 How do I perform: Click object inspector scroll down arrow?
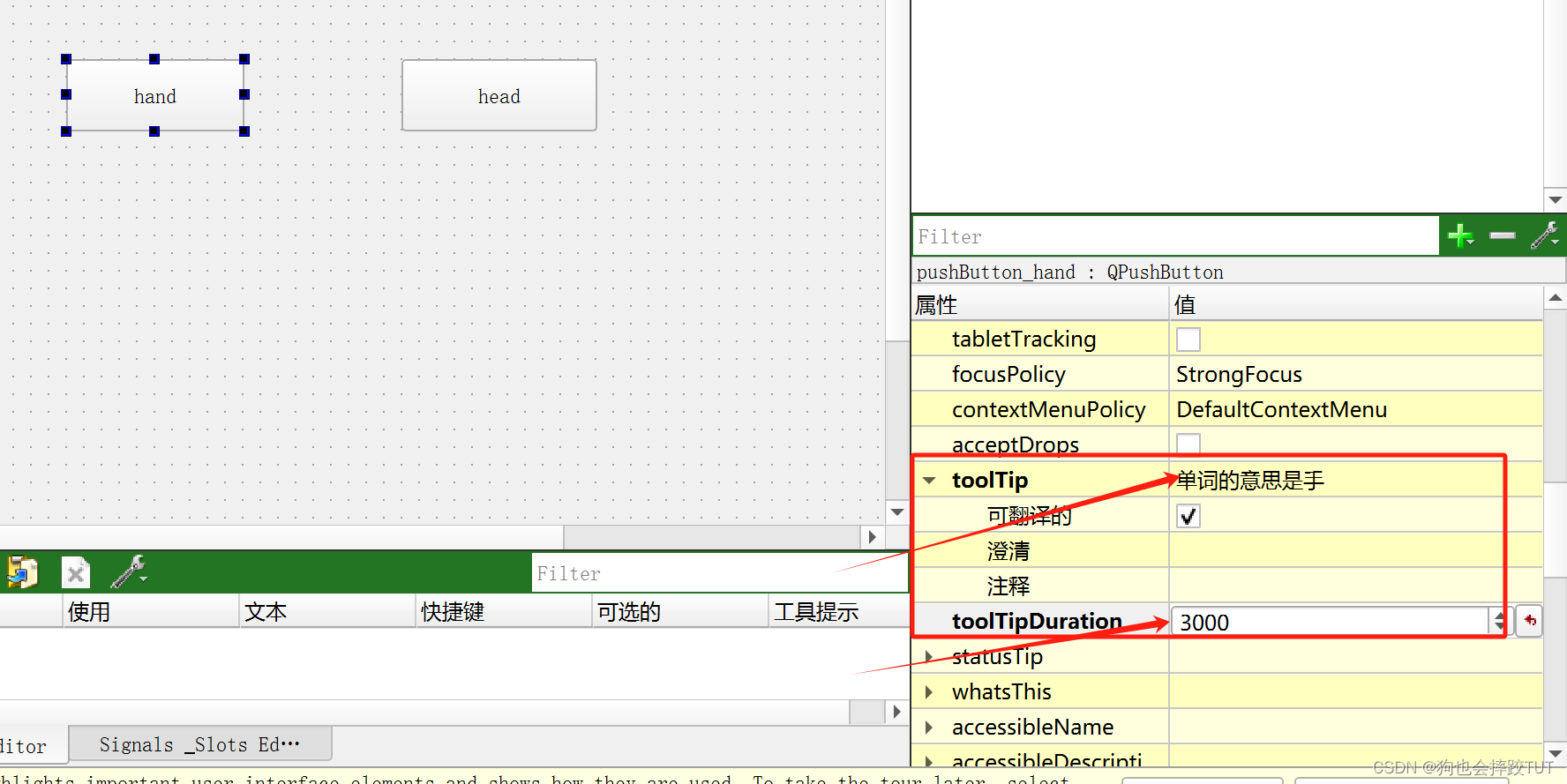(1555, 199)
